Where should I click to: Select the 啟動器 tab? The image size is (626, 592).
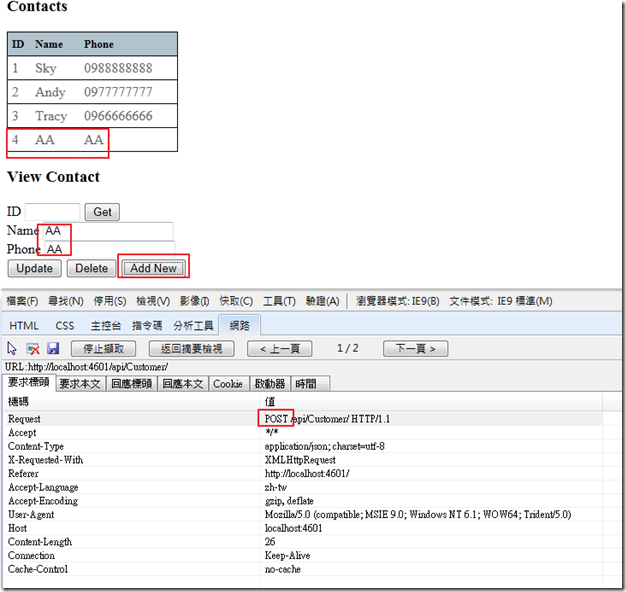(x=270, y=384)
